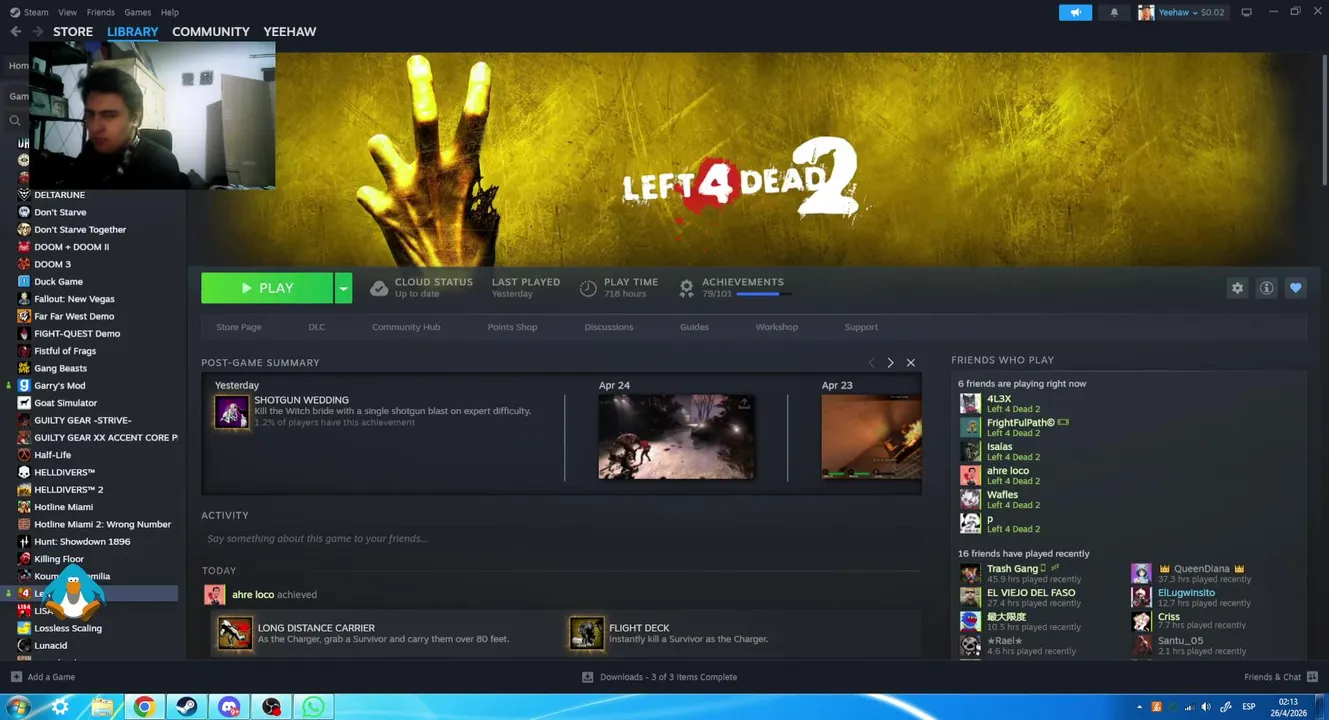Show hidden system tray icons
Image resolution: width=1329 pixels, height=720 pixels.
click(1140, 707)
